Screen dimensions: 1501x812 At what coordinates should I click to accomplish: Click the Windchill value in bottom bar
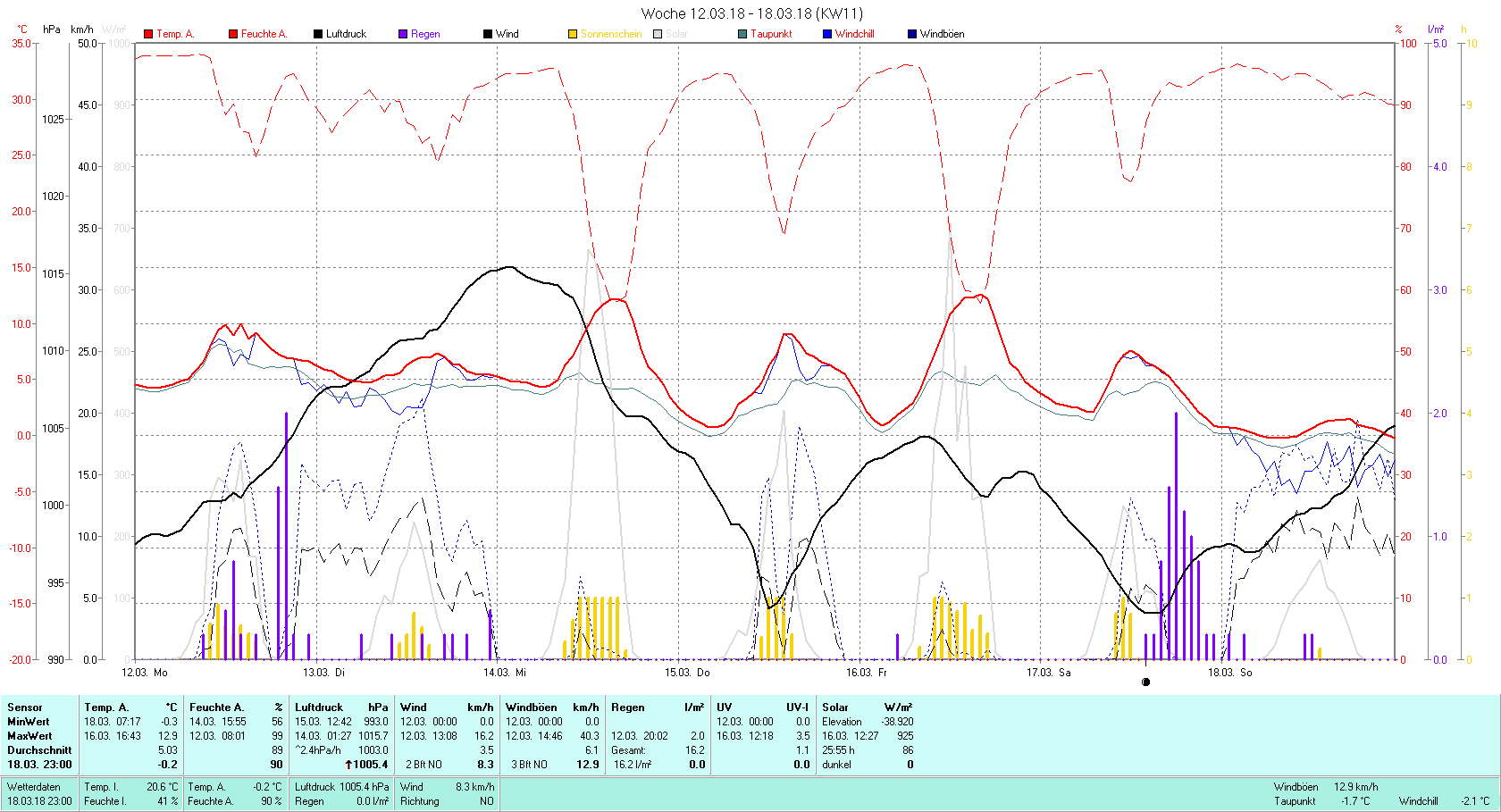click(x=1474, y=801)
